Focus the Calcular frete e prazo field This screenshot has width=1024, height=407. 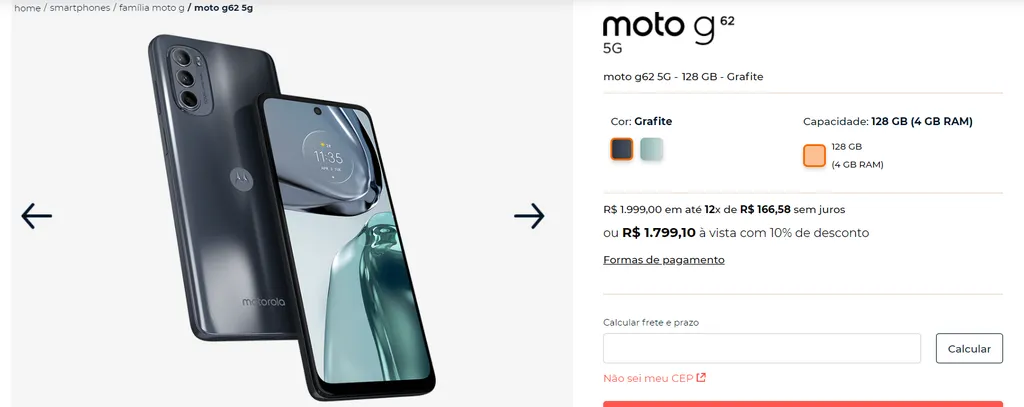coord(761,348)
